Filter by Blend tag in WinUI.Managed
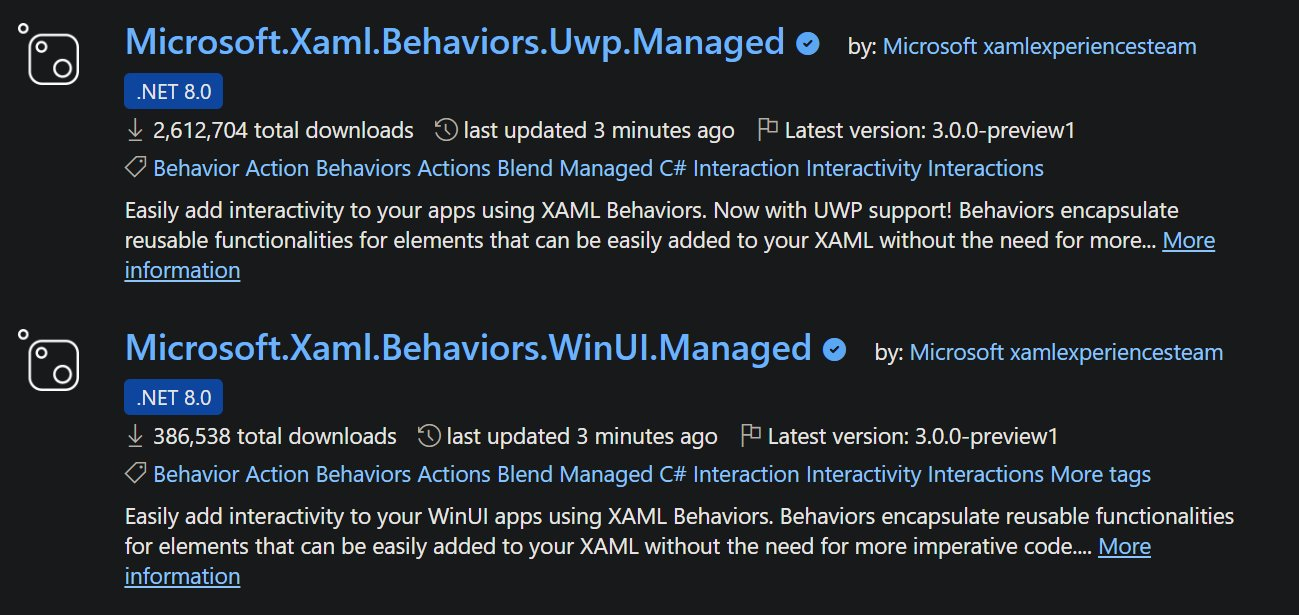This screenshot has width=1299, height=615. coord(525,474)
